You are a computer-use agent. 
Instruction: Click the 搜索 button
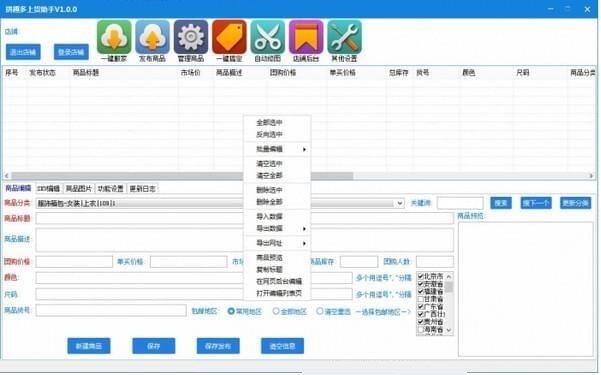501,203
